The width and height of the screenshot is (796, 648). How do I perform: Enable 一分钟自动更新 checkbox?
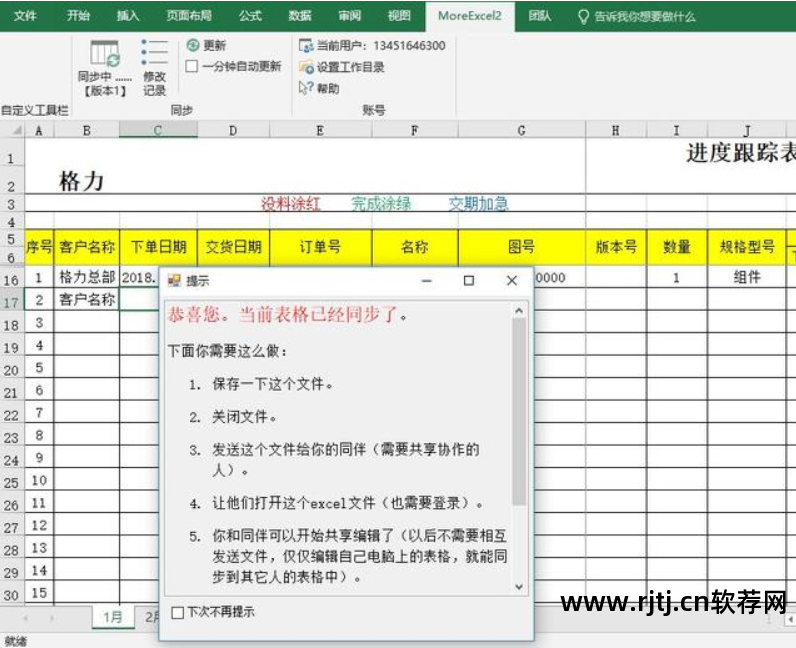pyautogui.click(x=191, y=66)
